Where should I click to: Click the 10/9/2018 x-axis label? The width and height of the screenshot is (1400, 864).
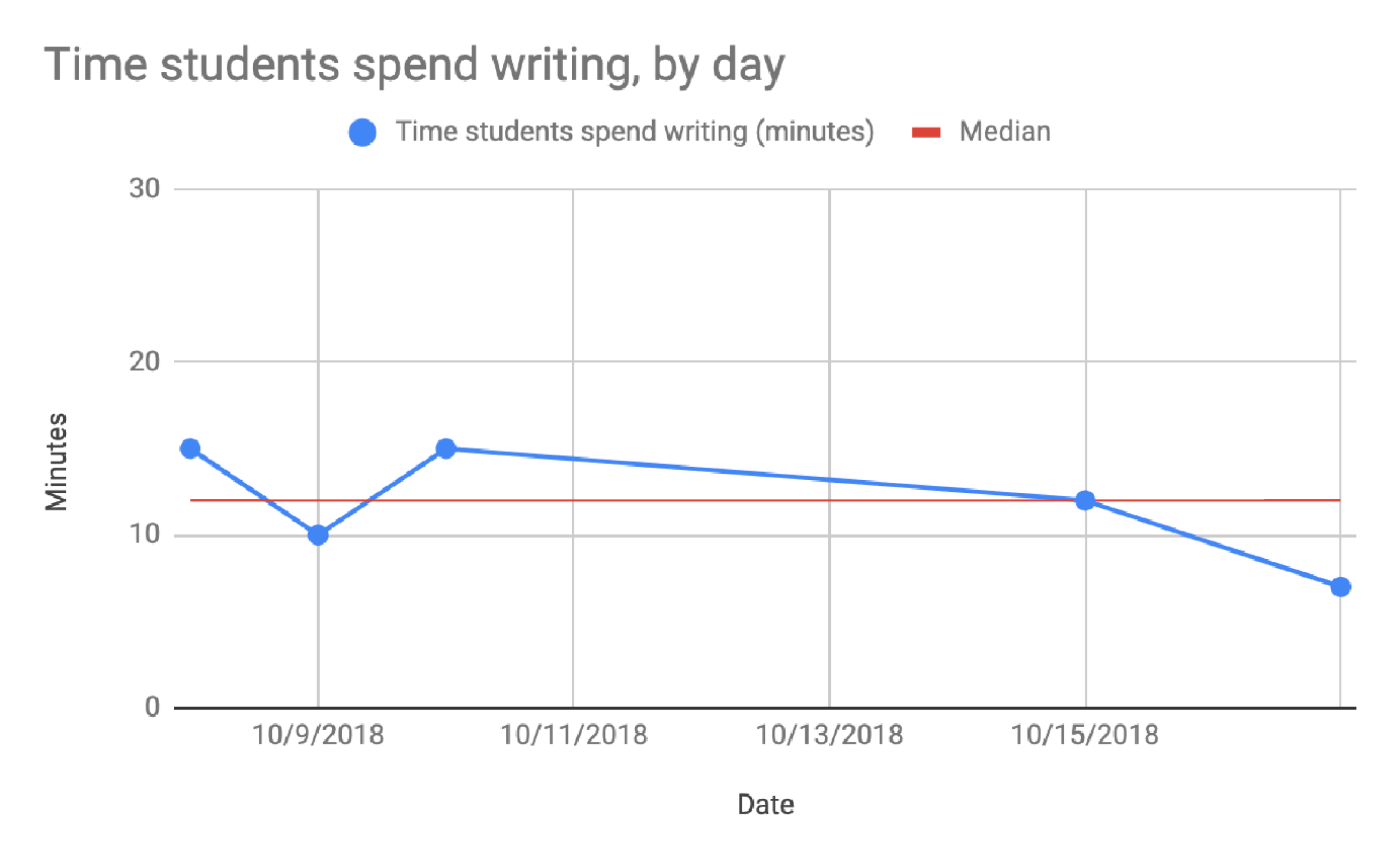coord(318,735)
